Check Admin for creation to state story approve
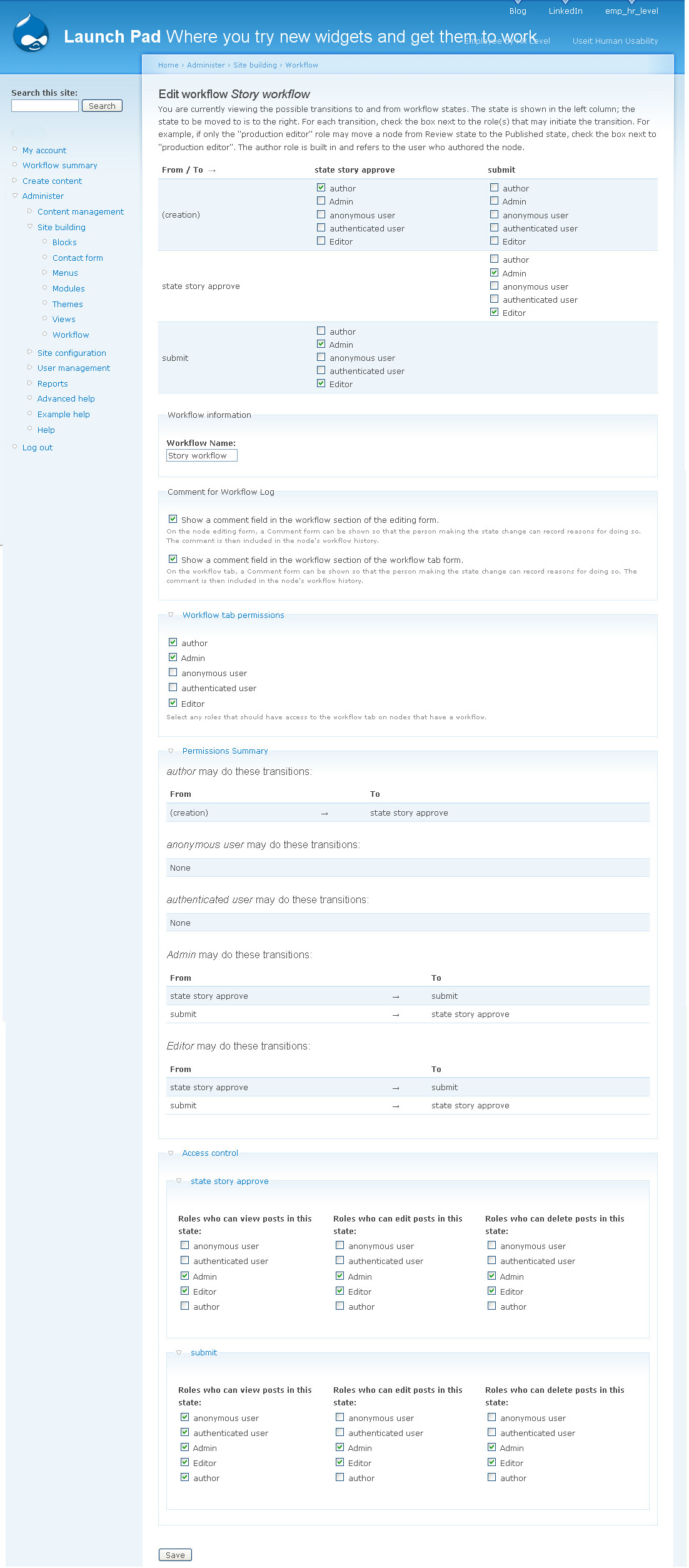 (x=321, y=201)
